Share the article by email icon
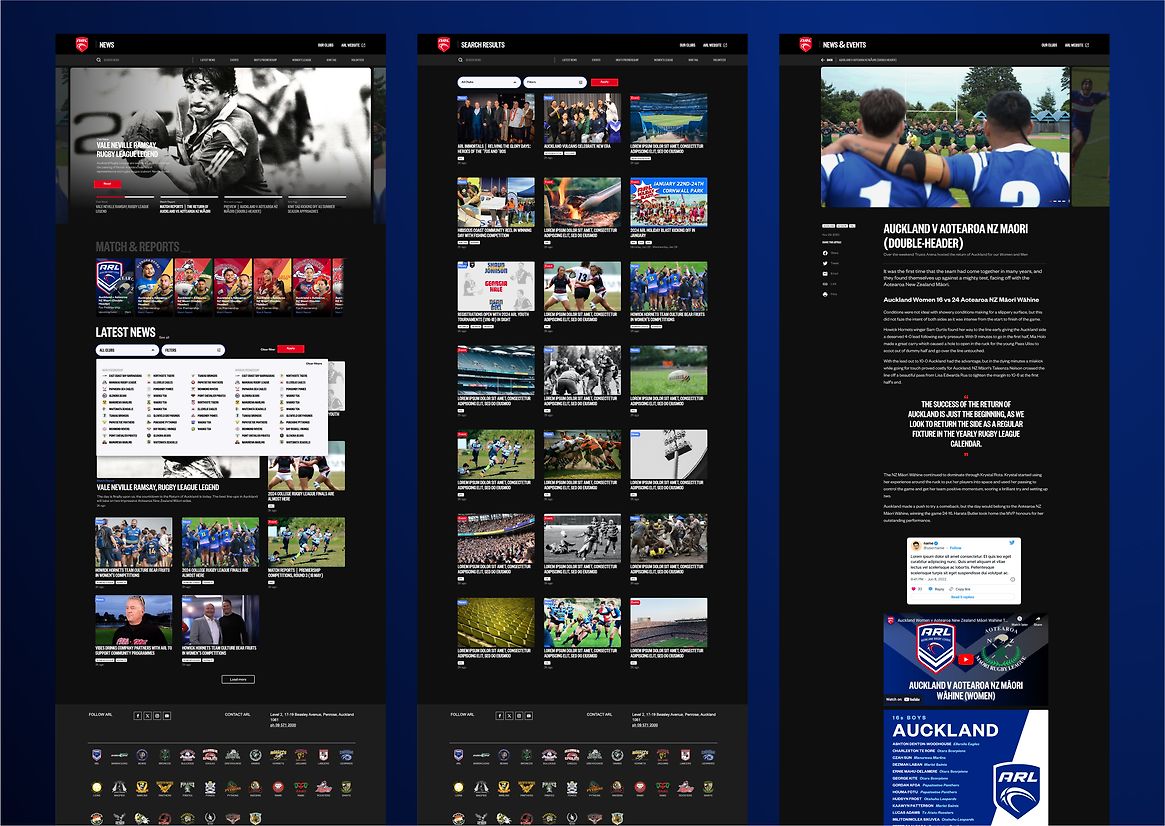Screen dimensions: 1165x826 (824, 273)
